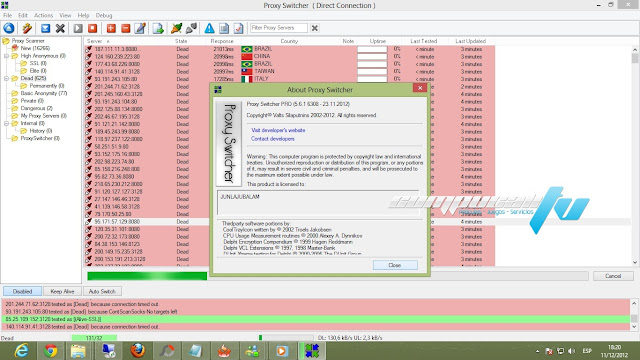Open Firefox from the taskbar
This screenshot has height=360, width=640.
[138, 351]
